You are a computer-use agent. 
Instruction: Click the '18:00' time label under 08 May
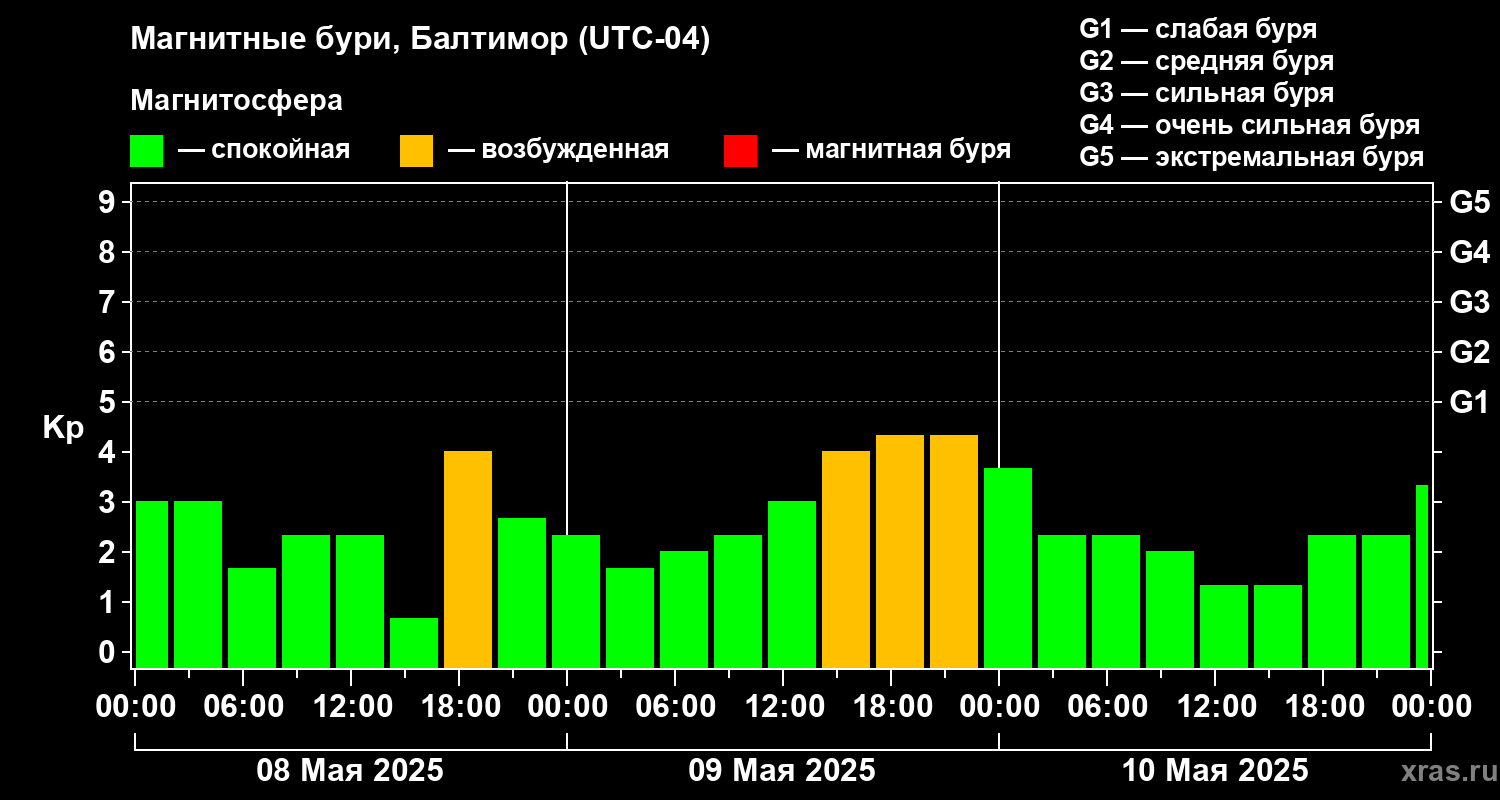click(461, 707)
